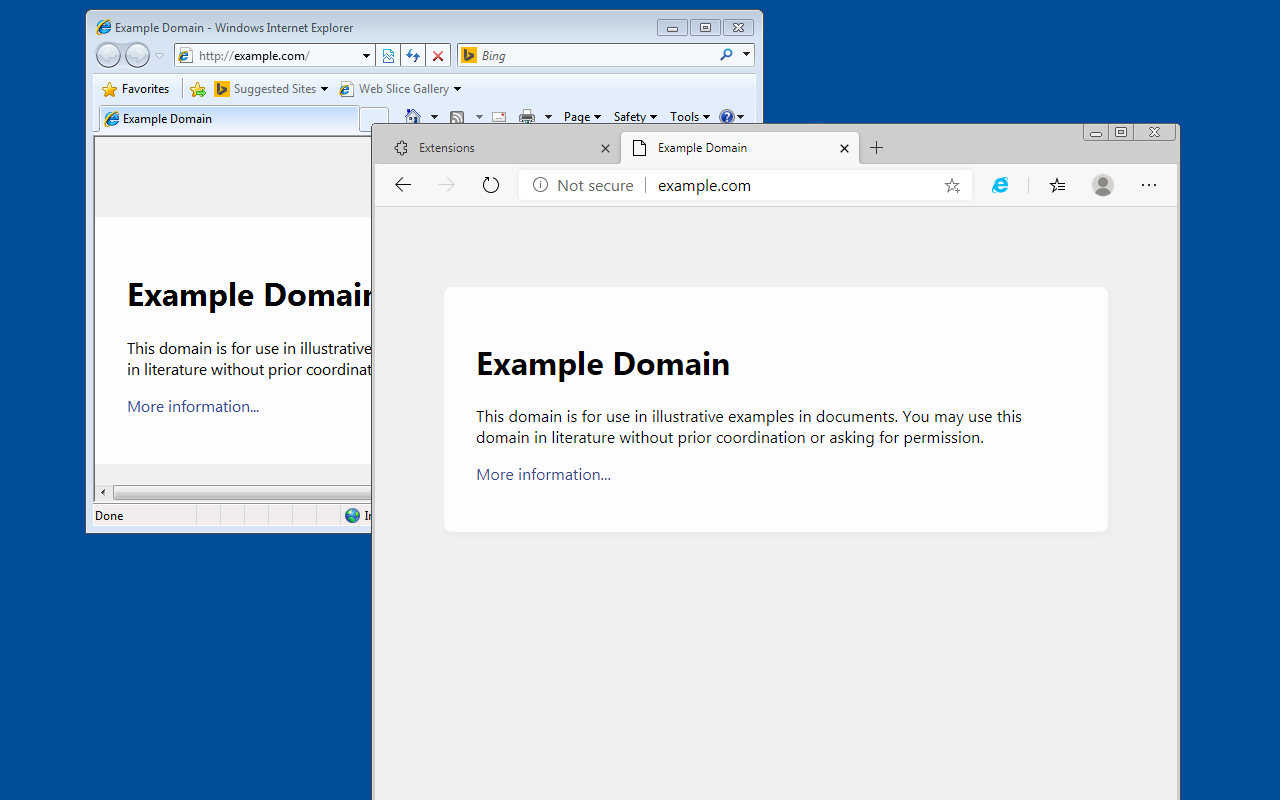Screen dimensions: 1280x800
Task: Open the Safety menu in IE
Action: pyautogui.click(x=635, y=117)
